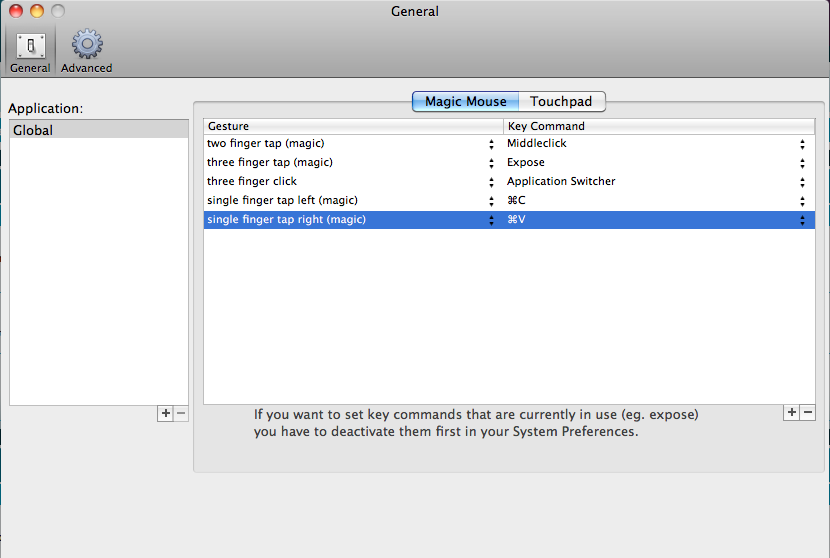The width and height of the screenshot is (830, 558).
Task: Switch to the Magic Mouse tab
Action: click(465, 102)
